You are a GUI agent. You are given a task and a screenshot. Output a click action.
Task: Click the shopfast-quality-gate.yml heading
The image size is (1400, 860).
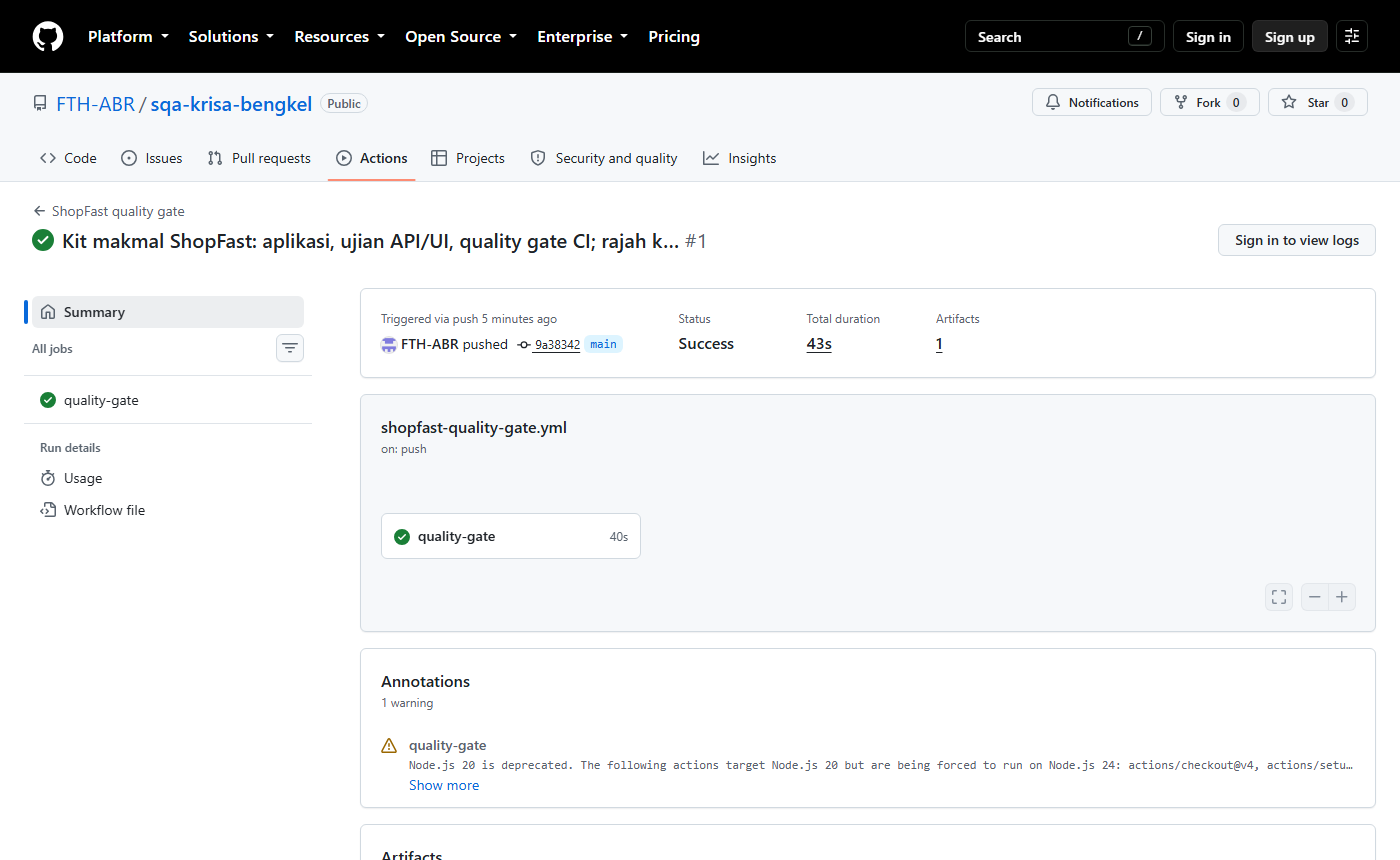(x=474, y=427)
